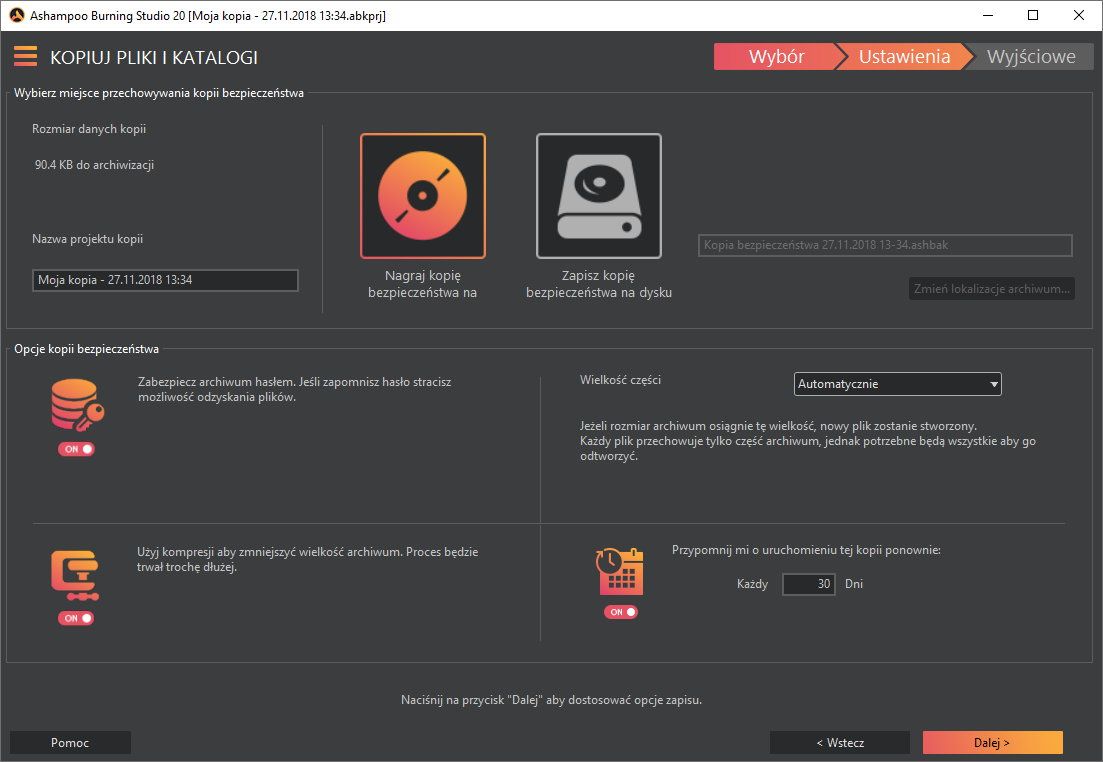Click the "Zabezpiecz archiwum hasłem" description text

pyautogui.click(x=295, y=390)
